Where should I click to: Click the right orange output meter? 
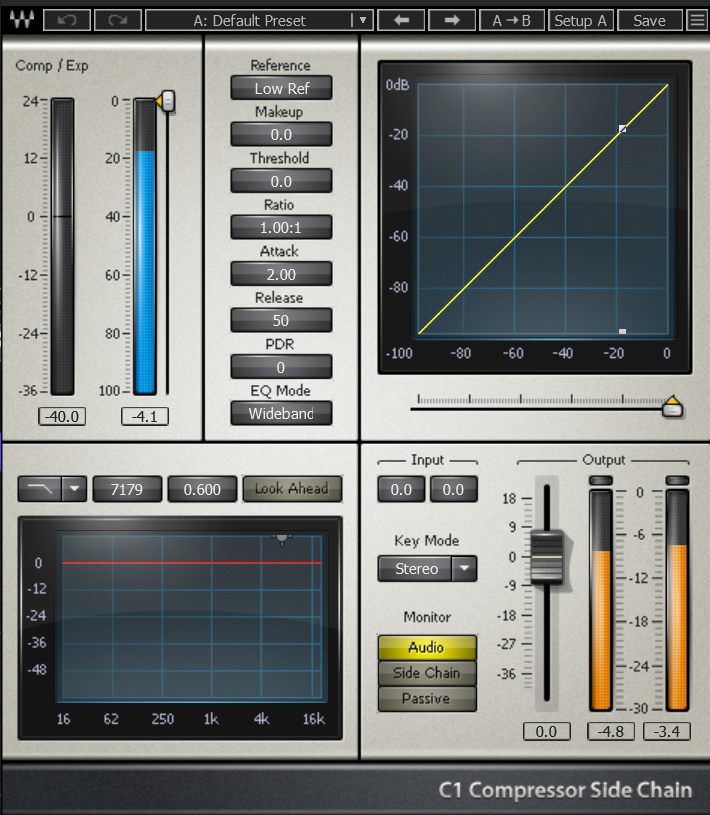pyautogui.click(x=678, y=599)
